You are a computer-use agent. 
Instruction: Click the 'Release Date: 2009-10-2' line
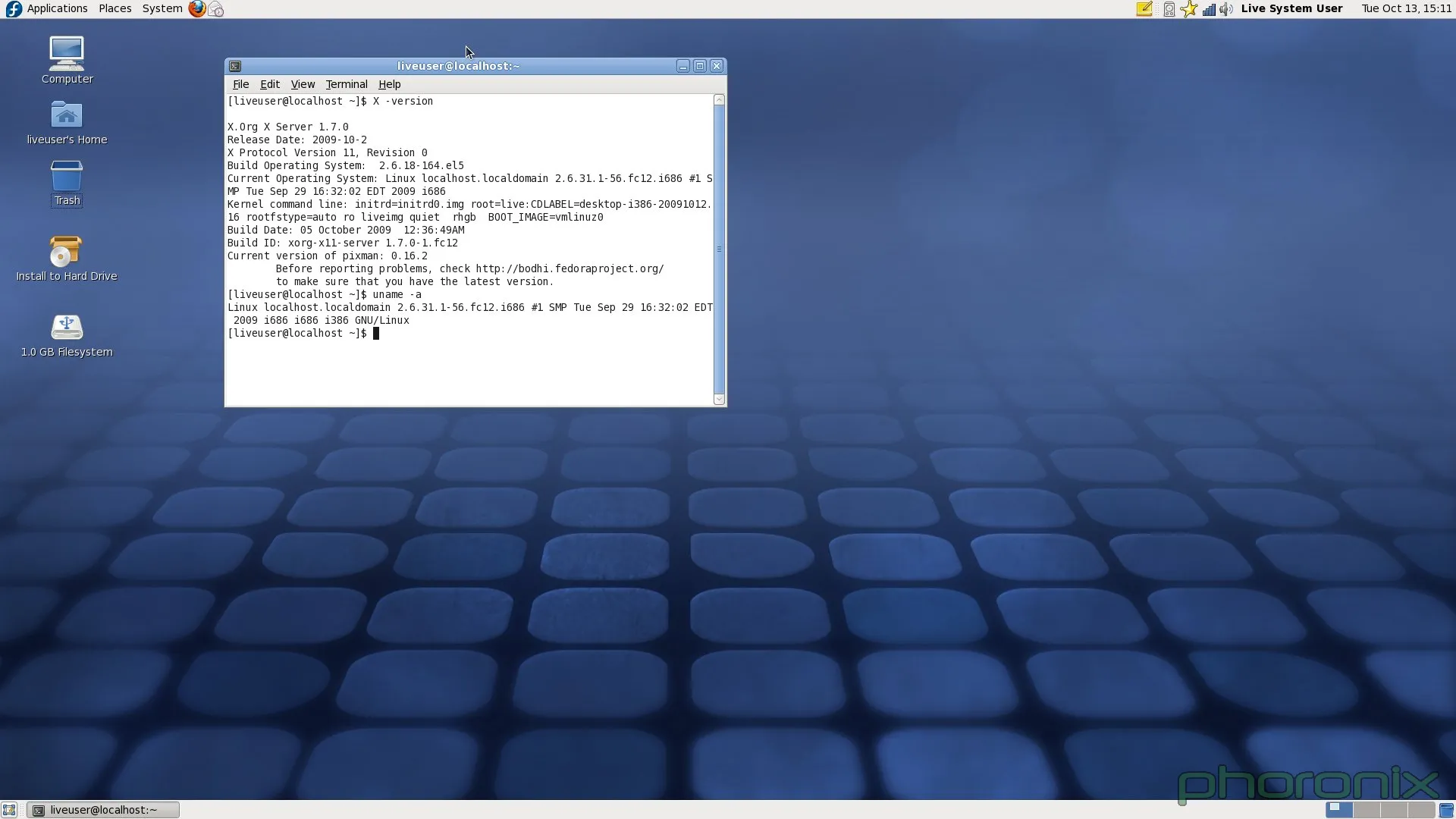297,140
